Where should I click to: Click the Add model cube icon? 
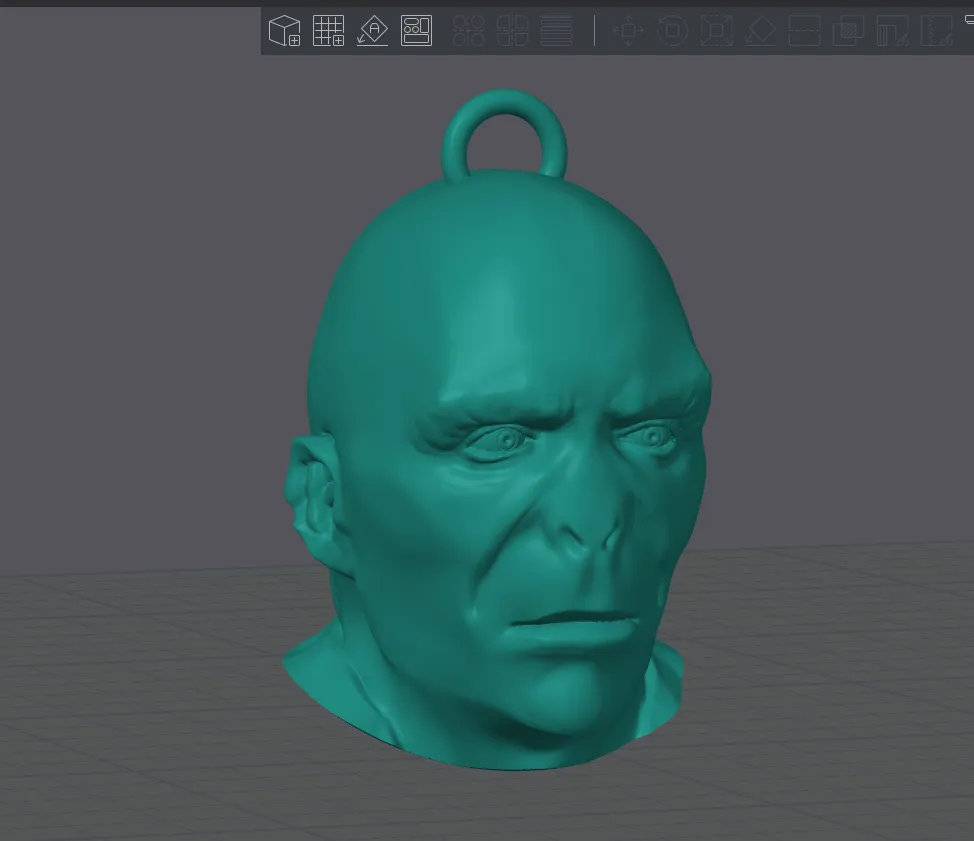coord(284,30)
